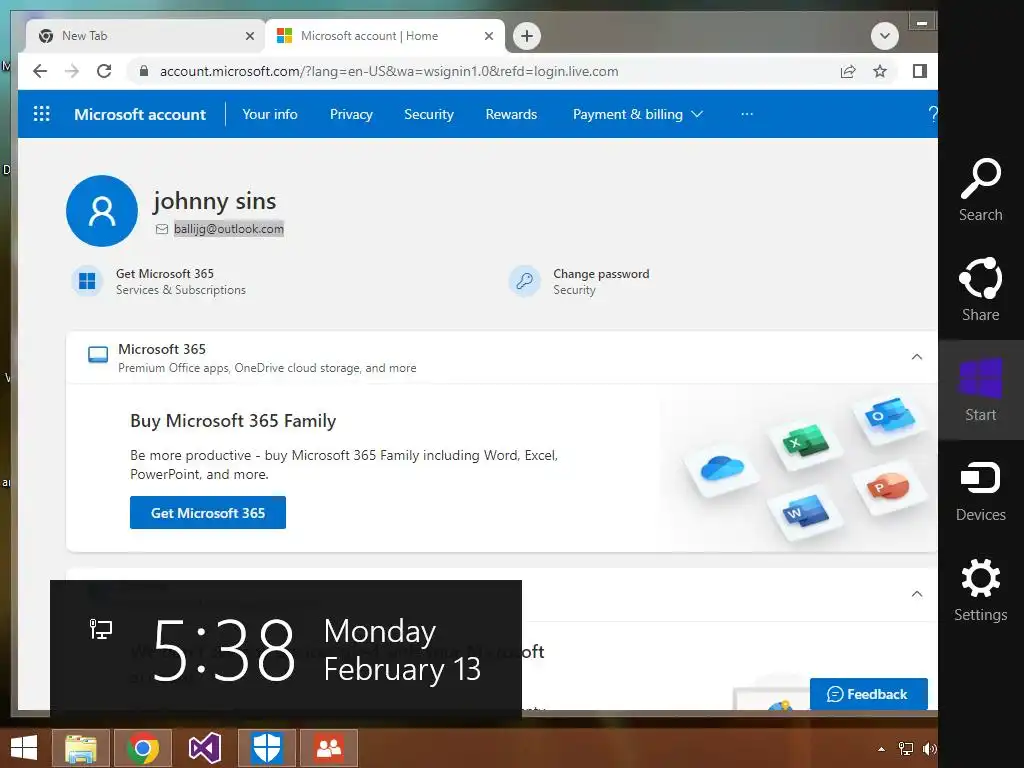The image size is (1024, 768).
Task: Click the Microsoft account title link
Action: click(140, 114)
